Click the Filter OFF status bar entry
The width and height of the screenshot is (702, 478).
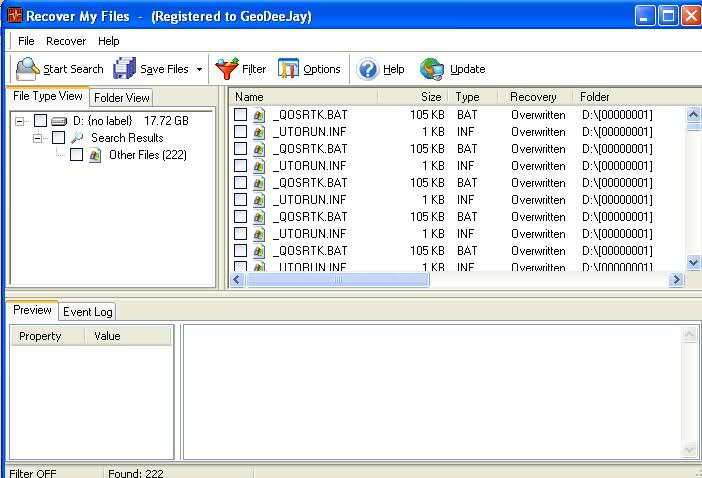(x=33, y=473)
